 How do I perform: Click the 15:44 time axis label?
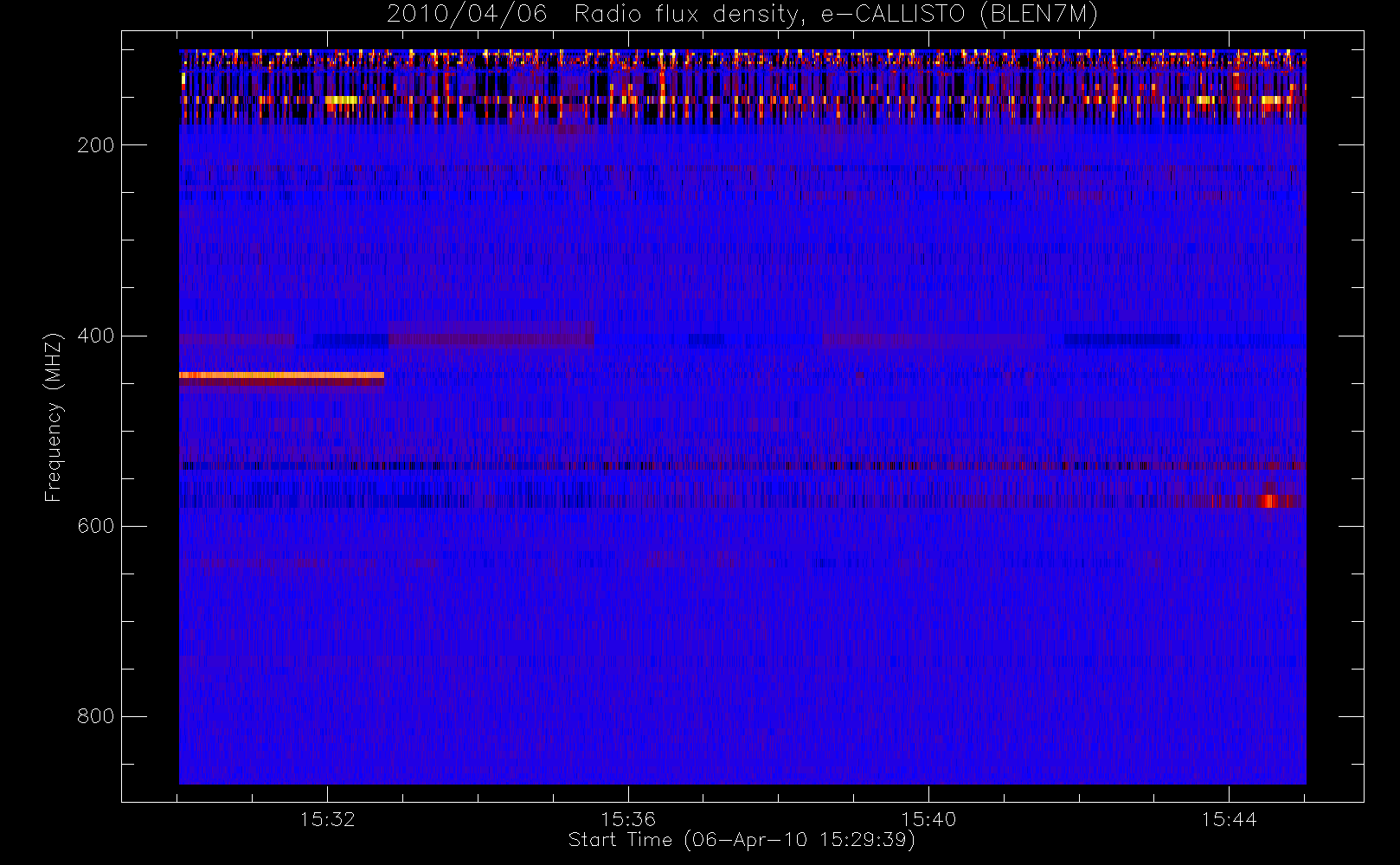click(1229, 819)
